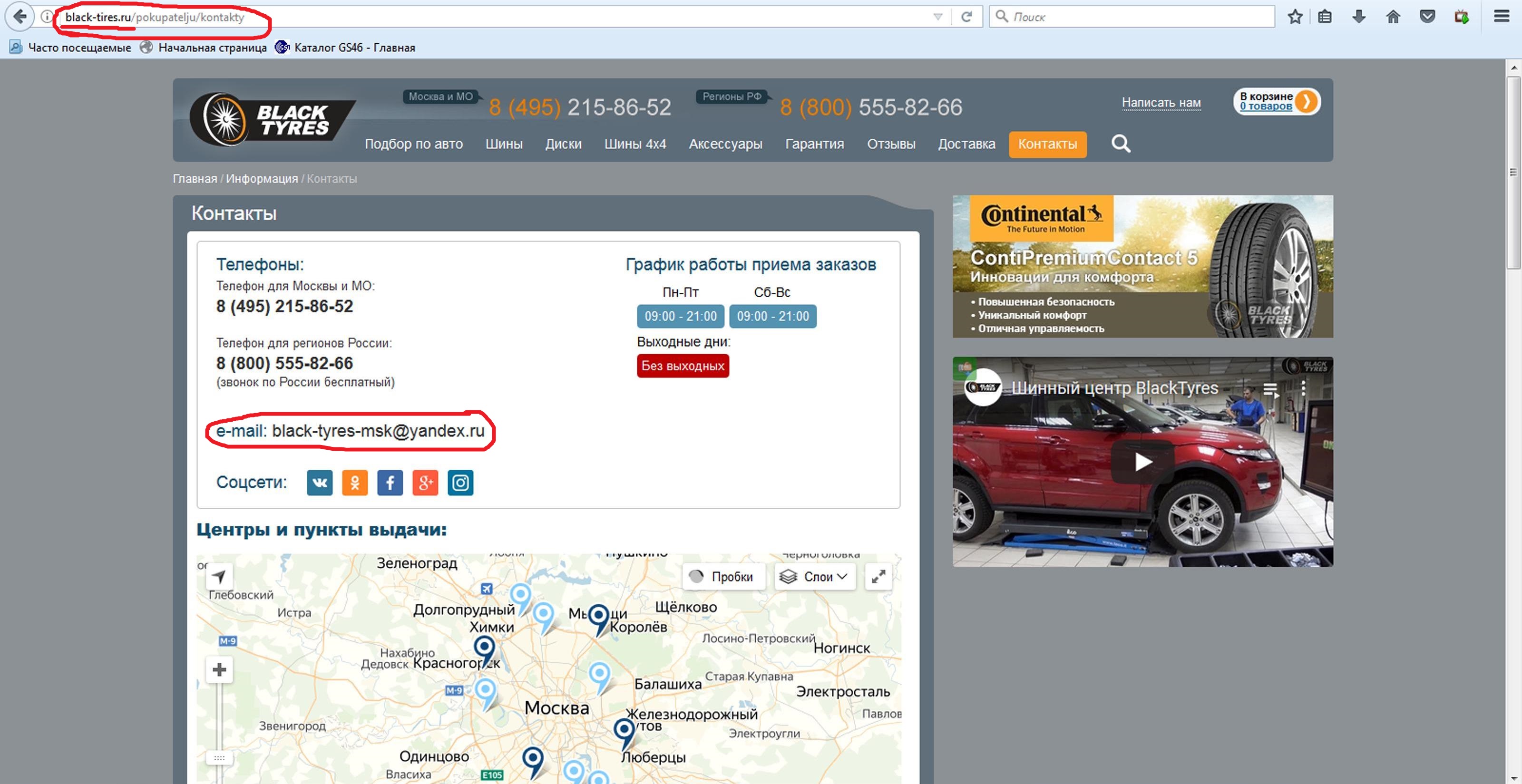
Task: Open the 'Шины' menu item
Action: tap(504, 144)
